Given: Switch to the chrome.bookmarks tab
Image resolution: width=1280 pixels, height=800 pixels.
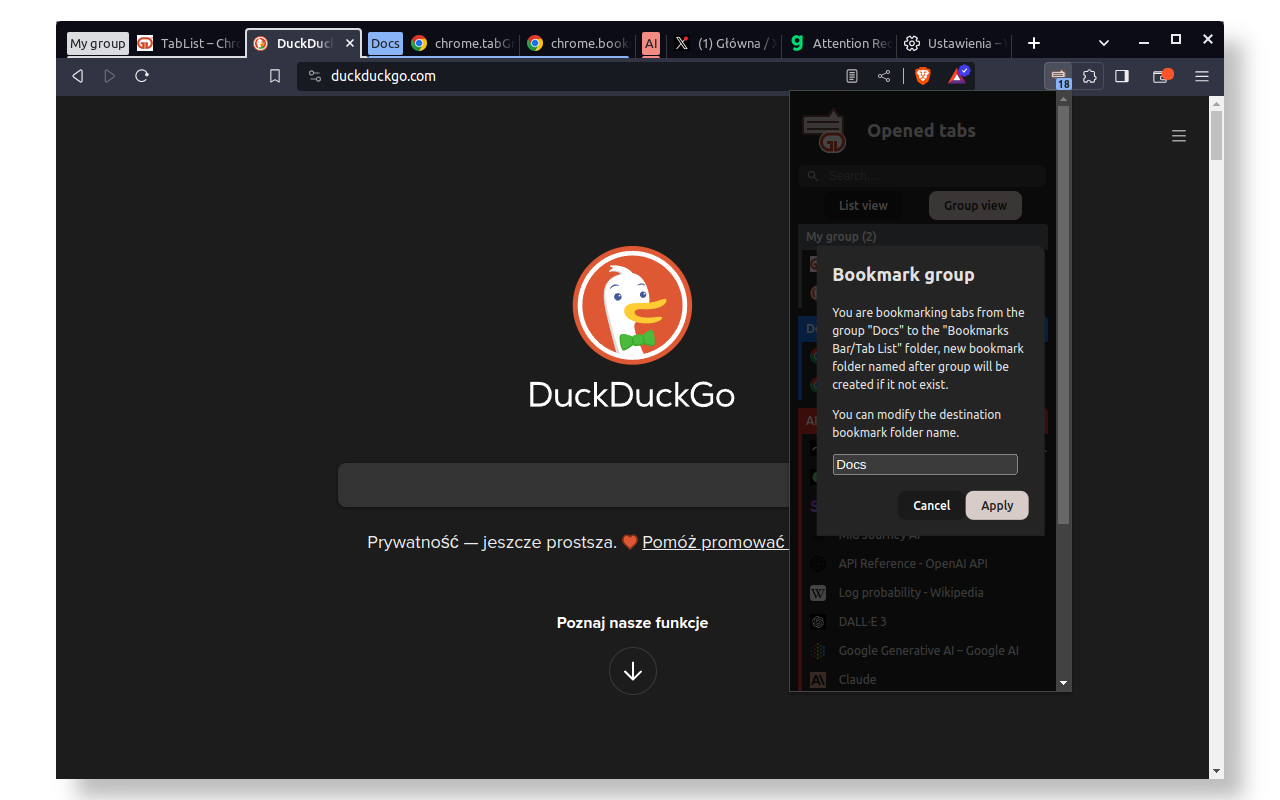Looking at the screenshot, I should 577,43.
